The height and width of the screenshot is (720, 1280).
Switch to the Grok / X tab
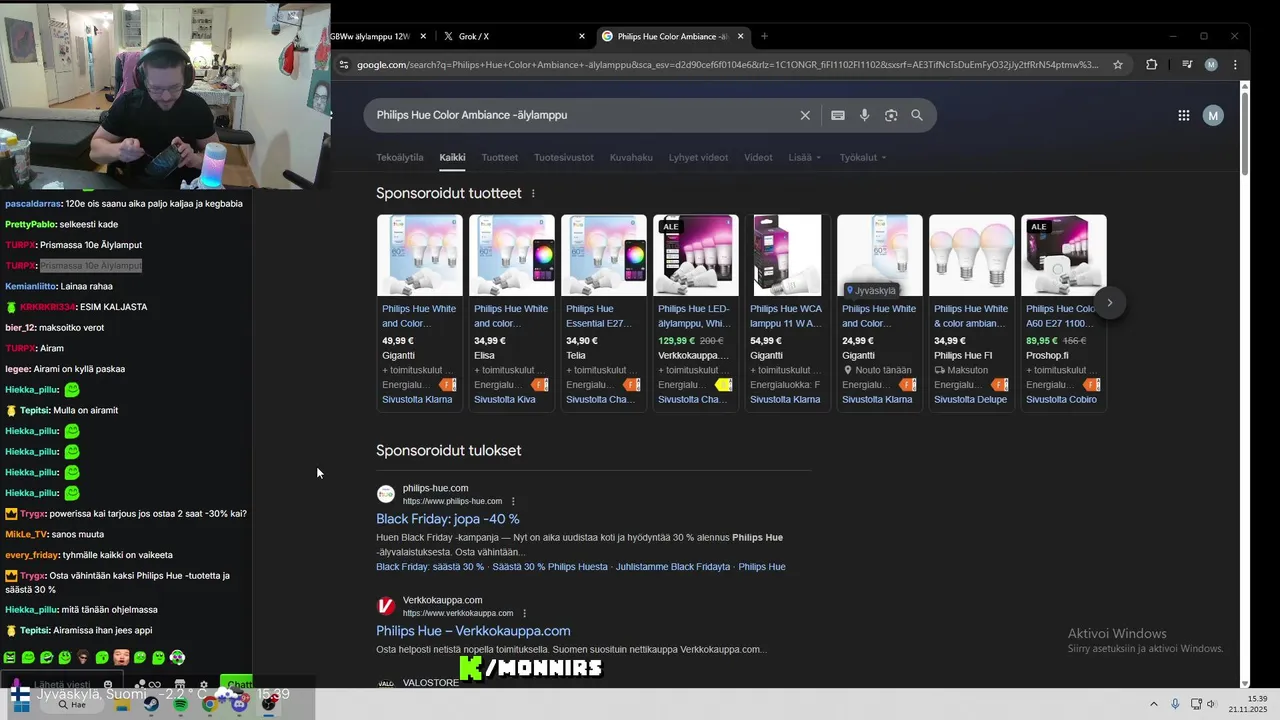513,36
